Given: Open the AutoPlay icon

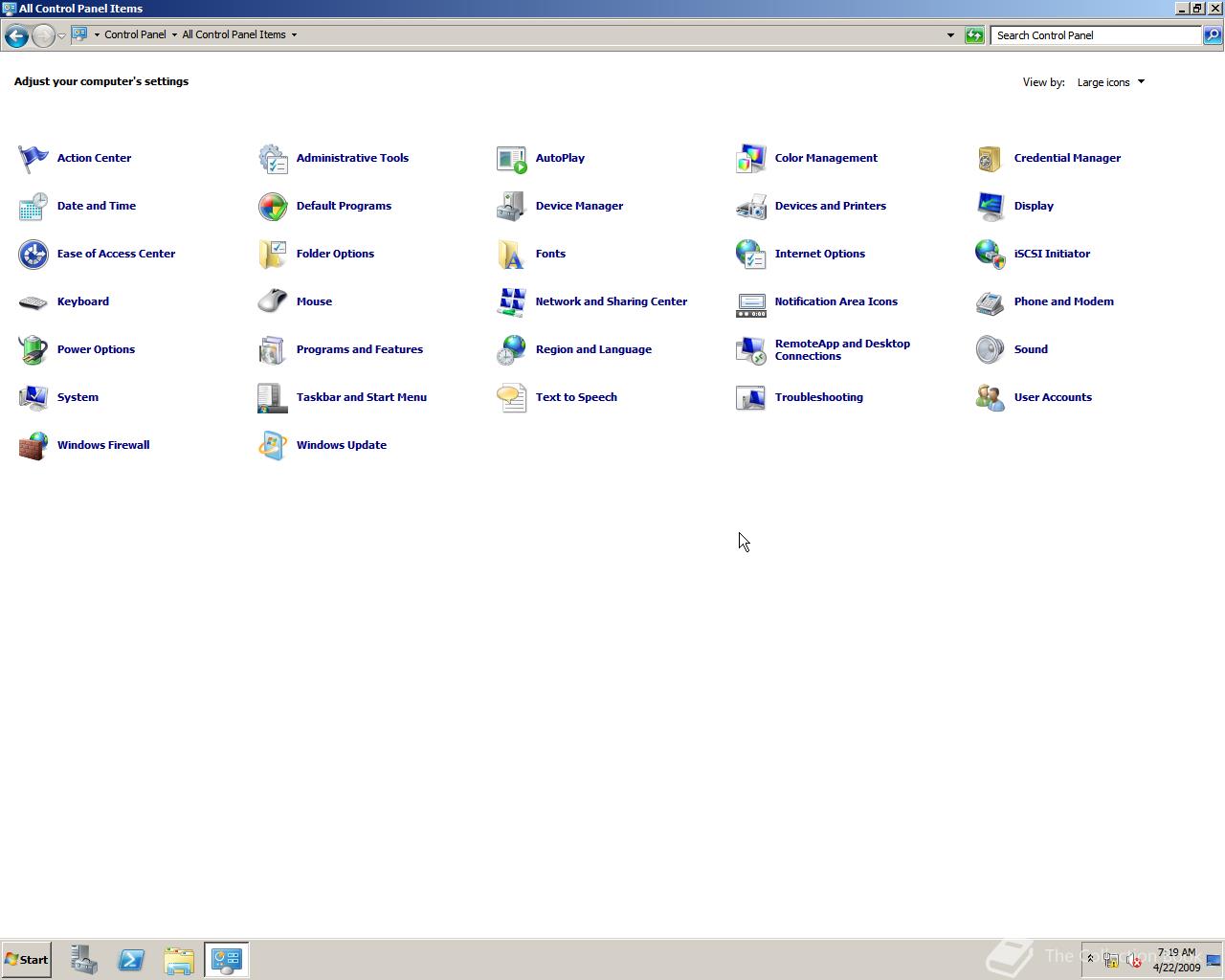Looking at the screenshot, I should 512,159.
